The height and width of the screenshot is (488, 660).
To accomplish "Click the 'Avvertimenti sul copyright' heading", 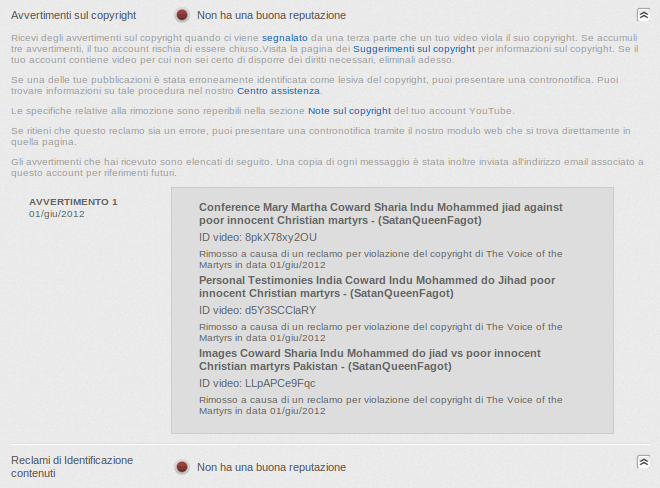I will coord(73,15).
